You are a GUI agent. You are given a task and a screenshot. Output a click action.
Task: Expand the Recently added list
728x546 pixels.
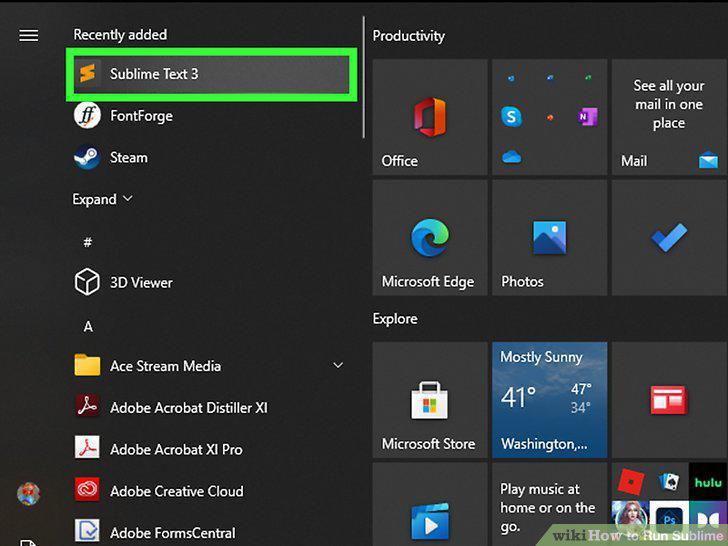click(102, 199)
